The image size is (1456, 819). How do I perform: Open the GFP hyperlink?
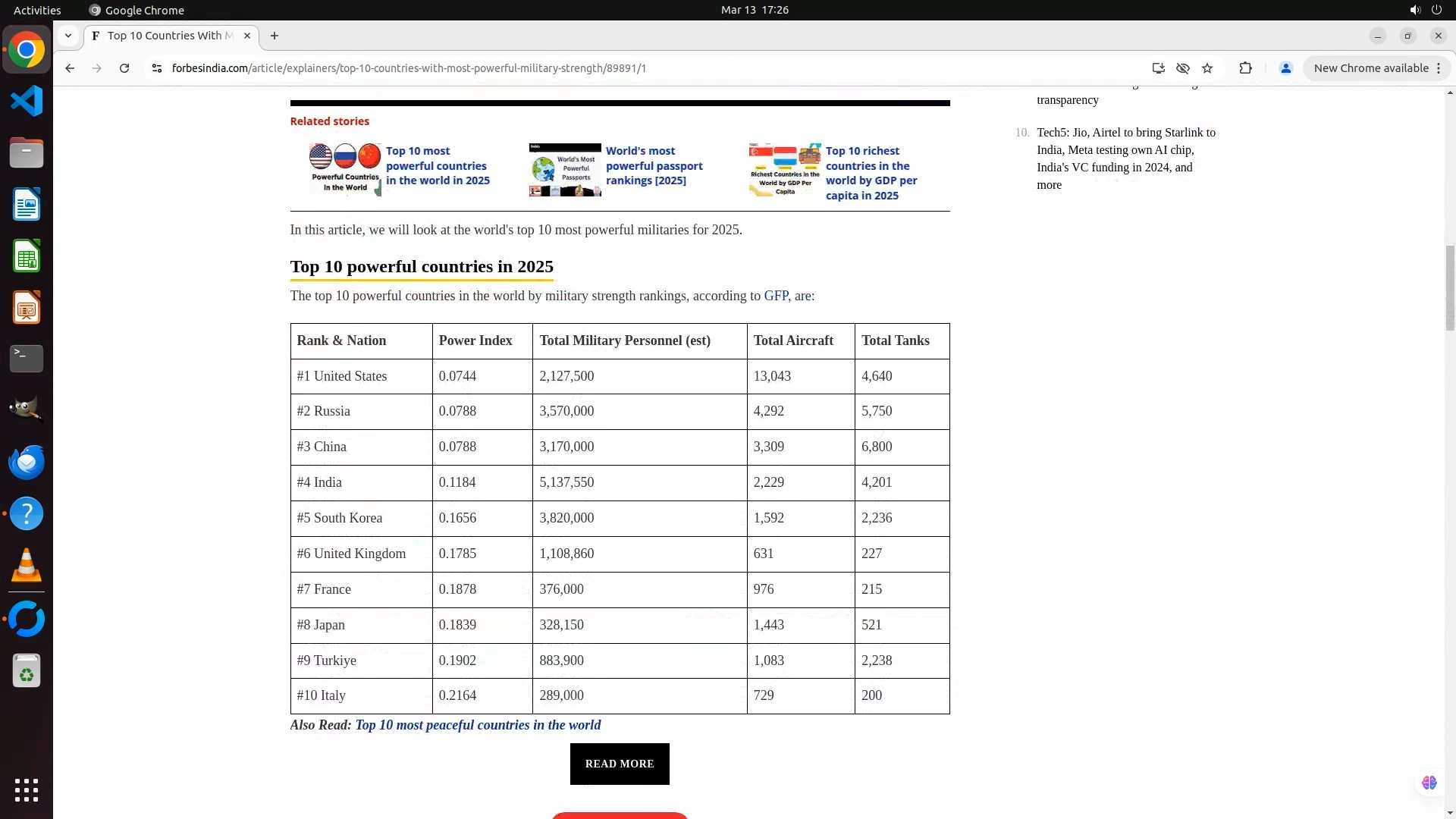pyautogui.click(x=775, y=296)
